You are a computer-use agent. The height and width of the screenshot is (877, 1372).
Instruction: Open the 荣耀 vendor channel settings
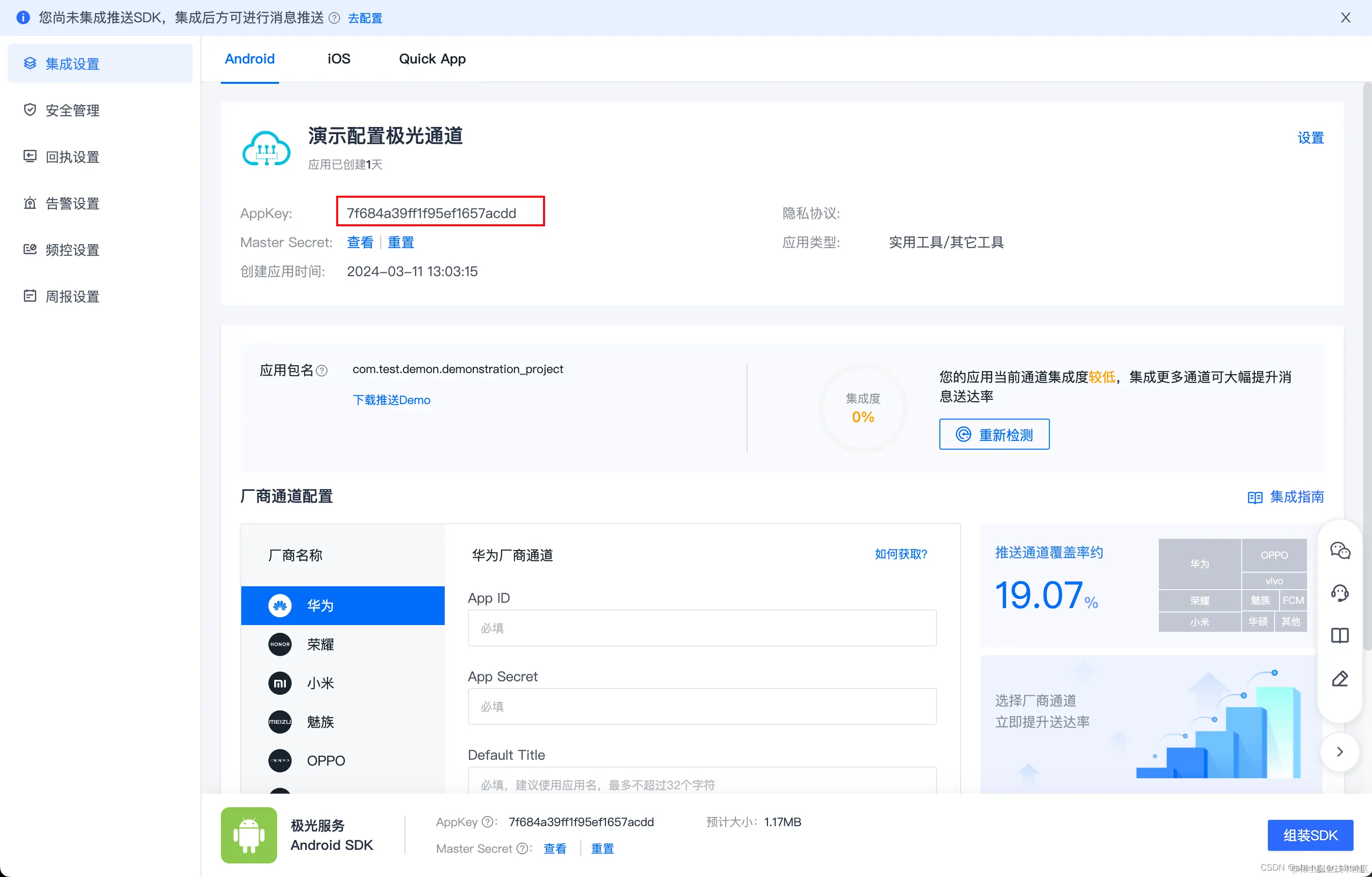point(343,644)
